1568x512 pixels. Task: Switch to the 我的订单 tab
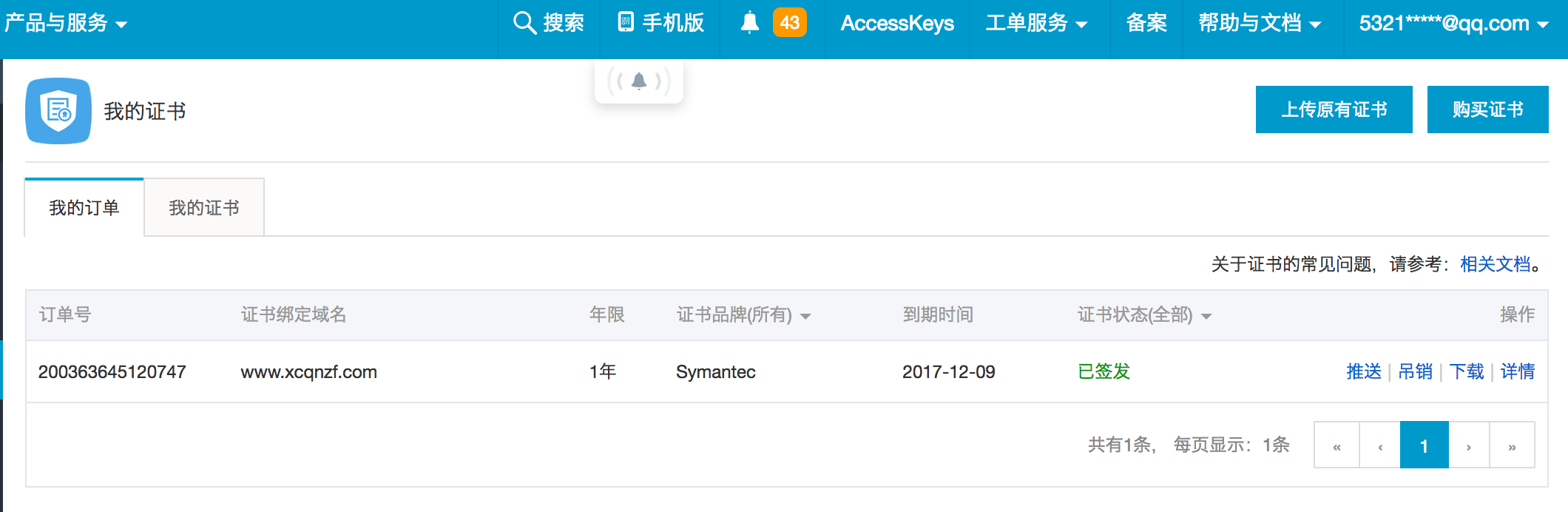84,208
